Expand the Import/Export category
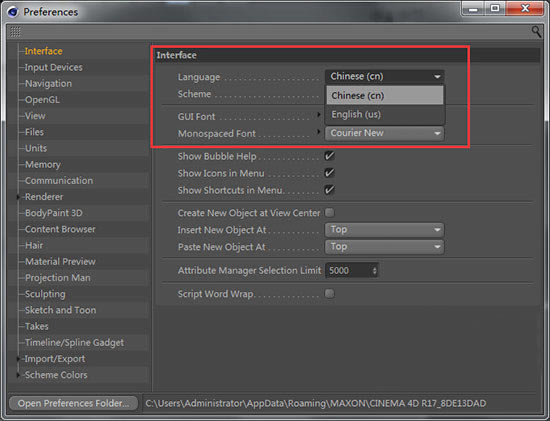This screenshot has height=421, width=550. point(18,359)
